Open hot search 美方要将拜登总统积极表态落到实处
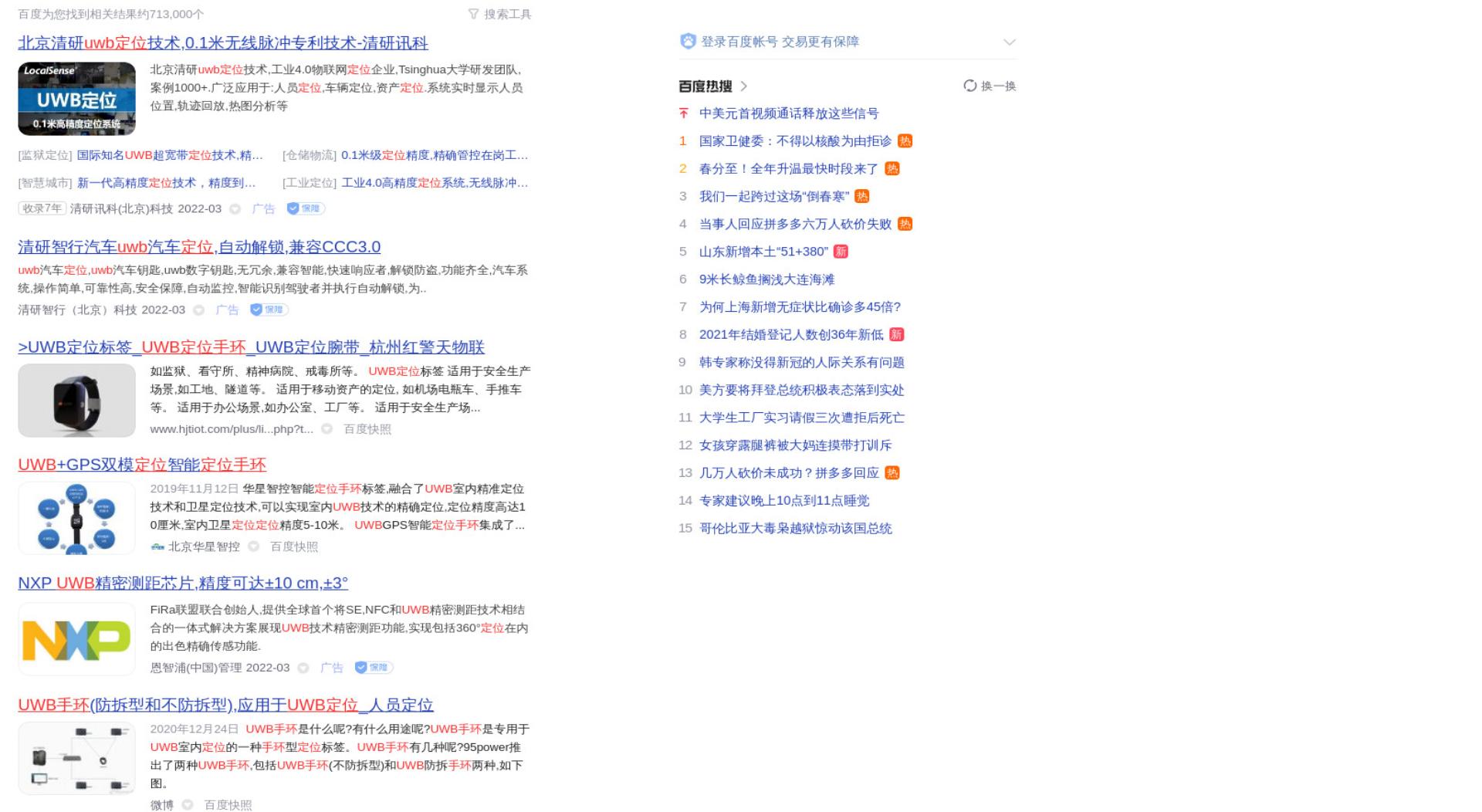The image size is (1482, 812). pyautogui.click(x=801, y=391)
